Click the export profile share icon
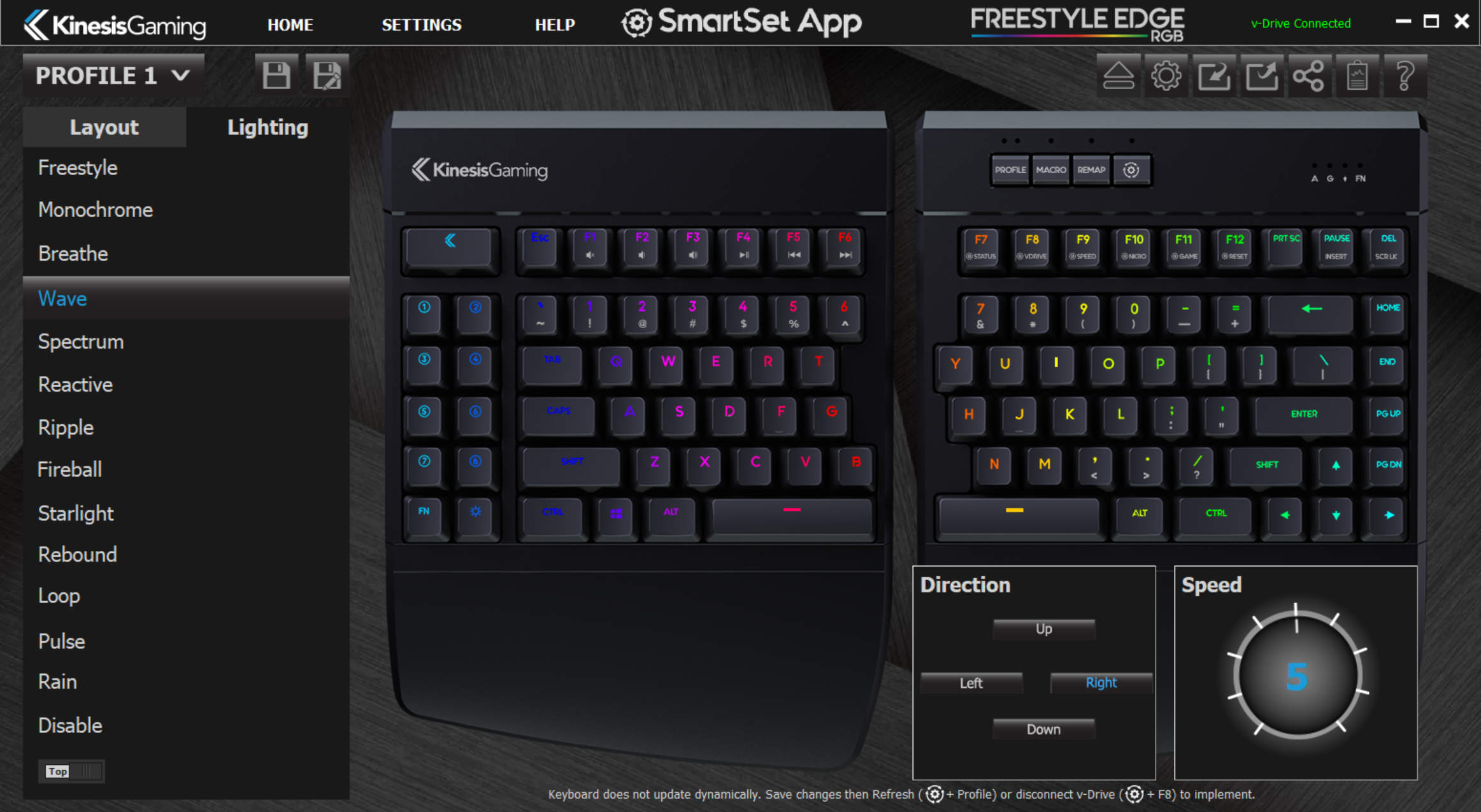 tap(1306, 75)
